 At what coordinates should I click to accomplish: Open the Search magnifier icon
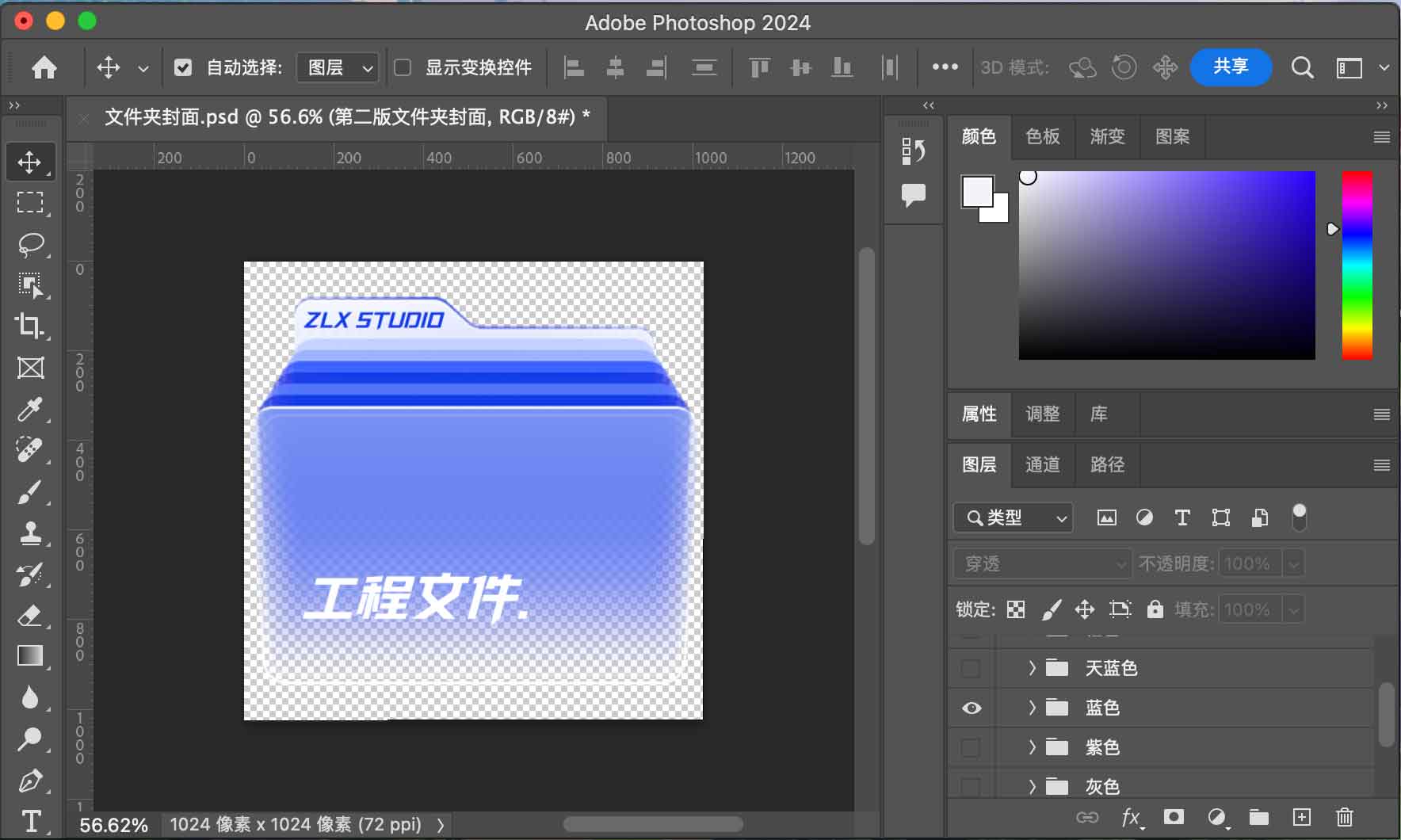[x=1302, y=68]
